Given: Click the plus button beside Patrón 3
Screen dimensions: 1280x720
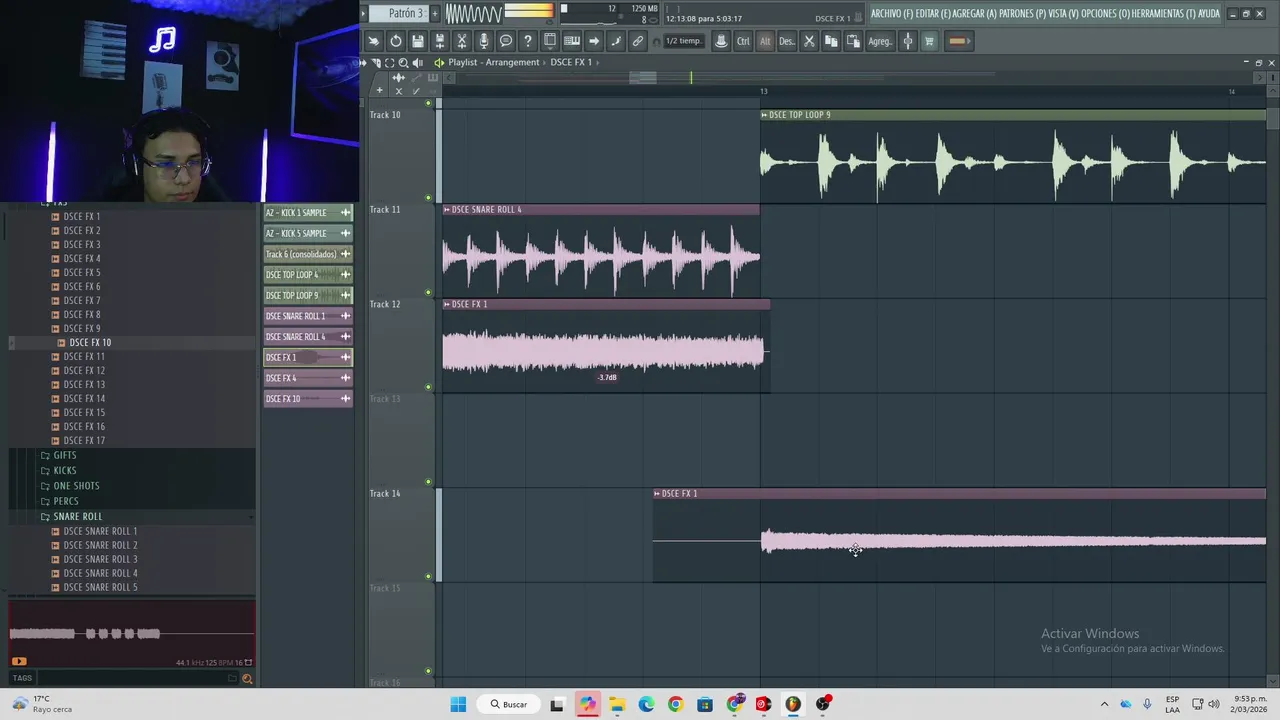Looking at the screenshot, I should 435,13.
